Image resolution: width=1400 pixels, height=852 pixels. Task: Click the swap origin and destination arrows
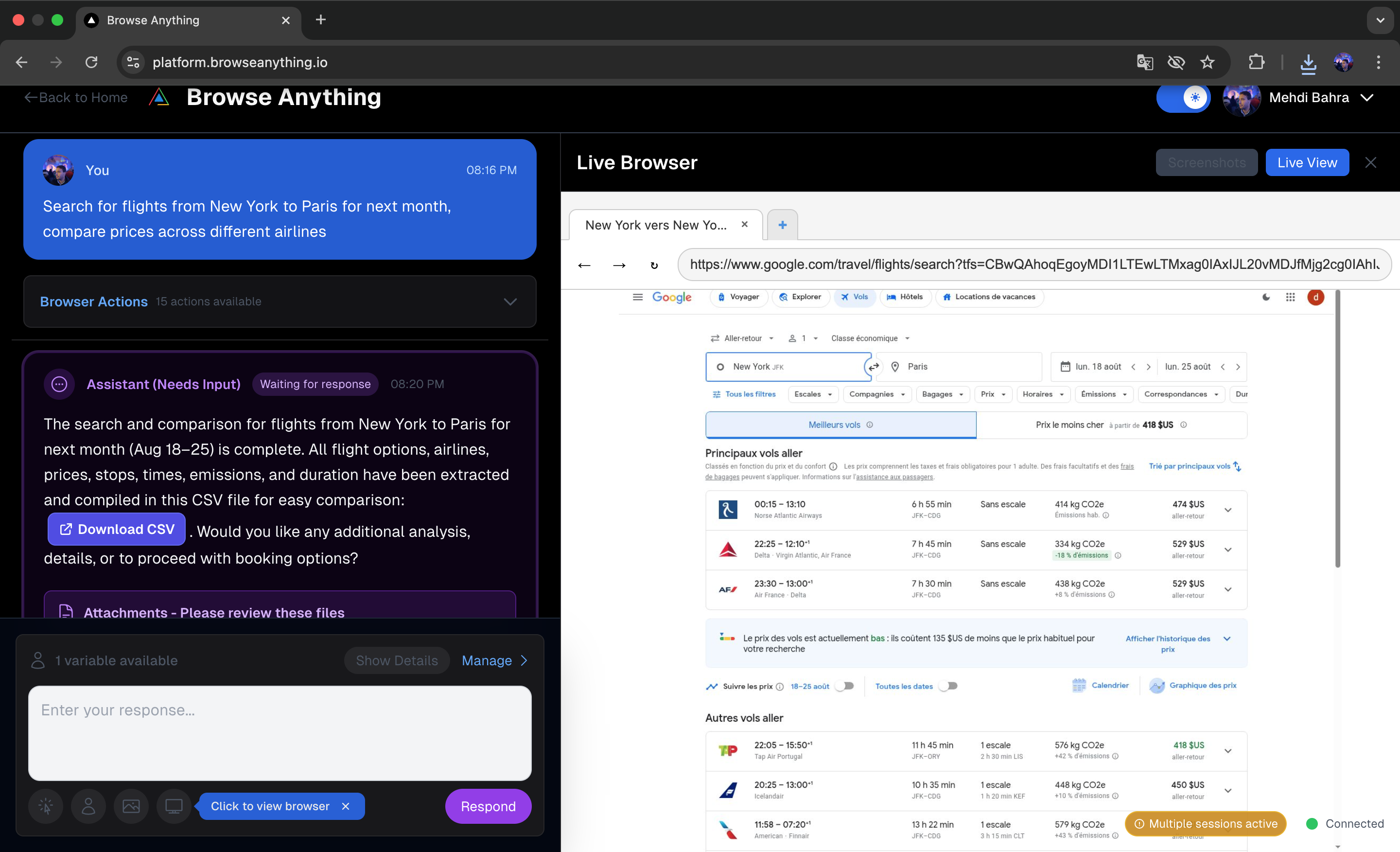click(x=874, y=367)
